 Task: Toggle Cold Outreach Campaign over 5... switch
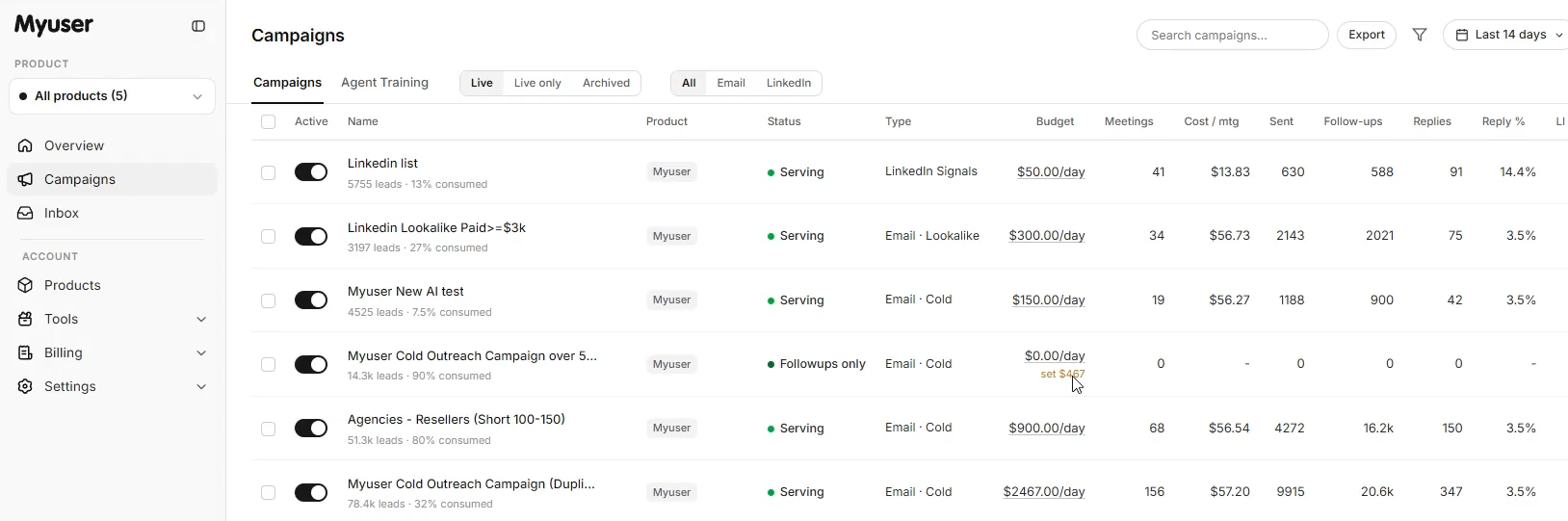[311, 364]
